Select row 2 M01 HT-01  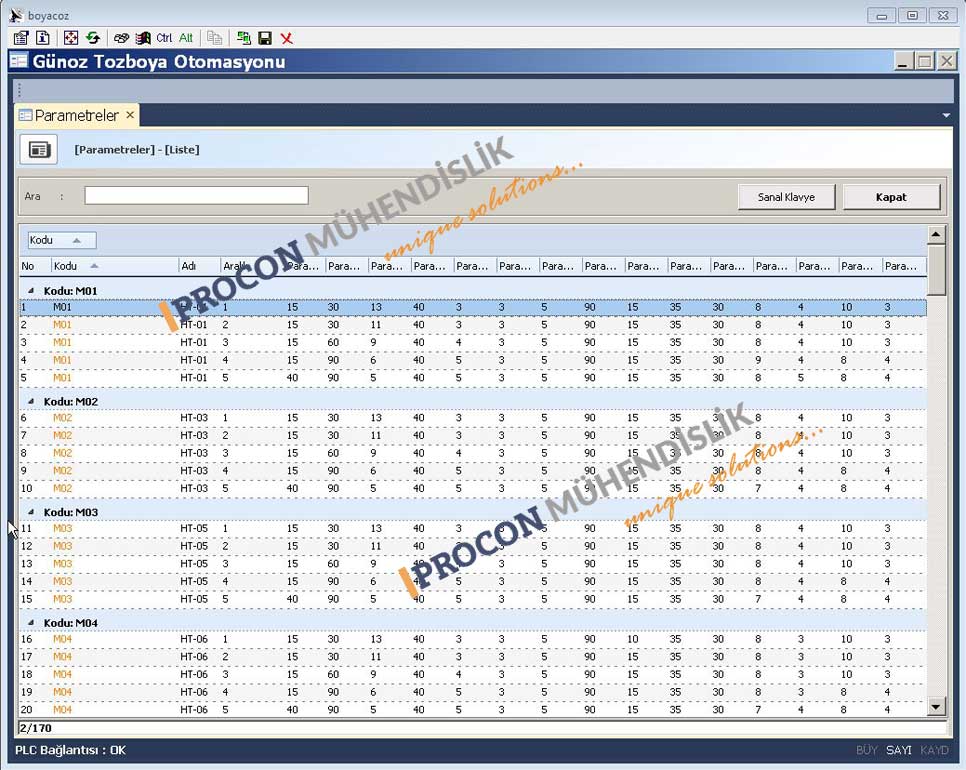pos(473,325)
